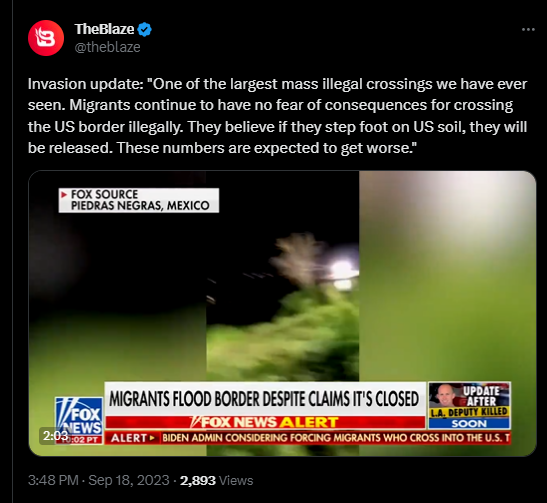Viewport: 547px width, 503px height.
Task: Click the Migrants Flood Border headline banner
Action: [265, 399]
